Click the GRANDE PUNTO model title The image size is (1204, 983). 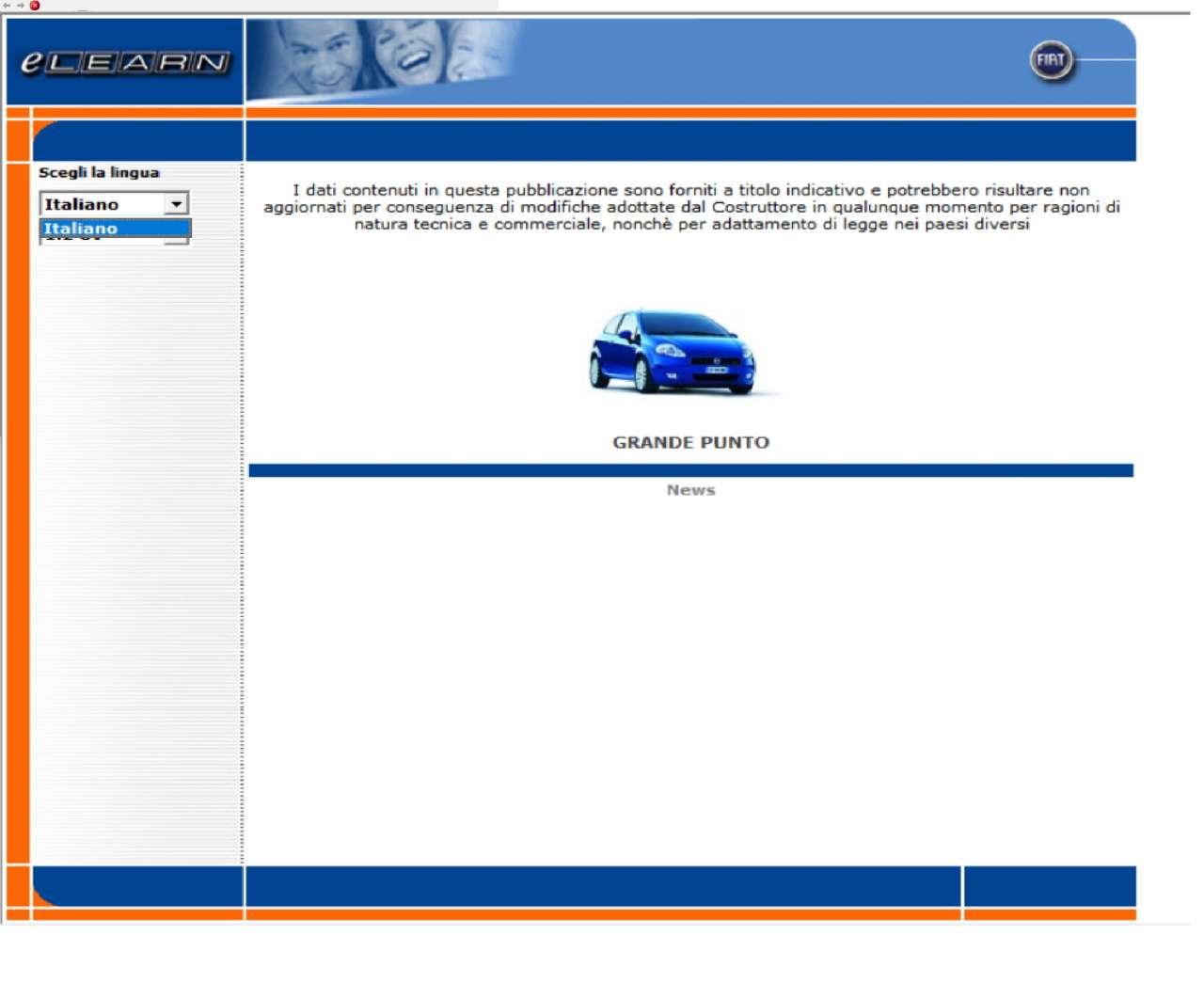(690, 442)
